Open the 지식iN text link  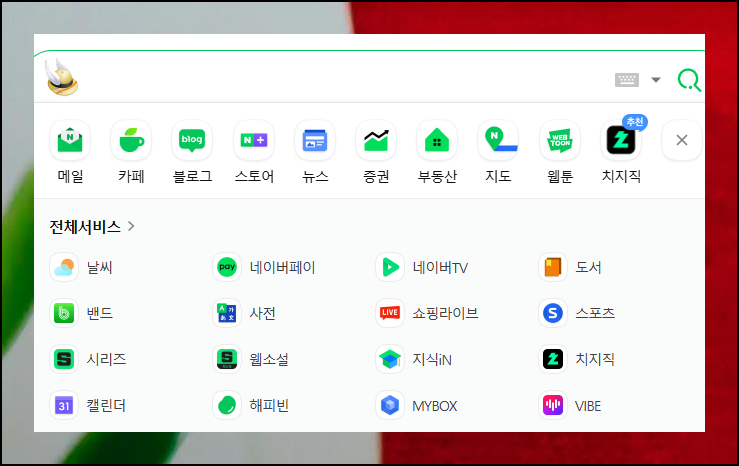tap(432, 360)
